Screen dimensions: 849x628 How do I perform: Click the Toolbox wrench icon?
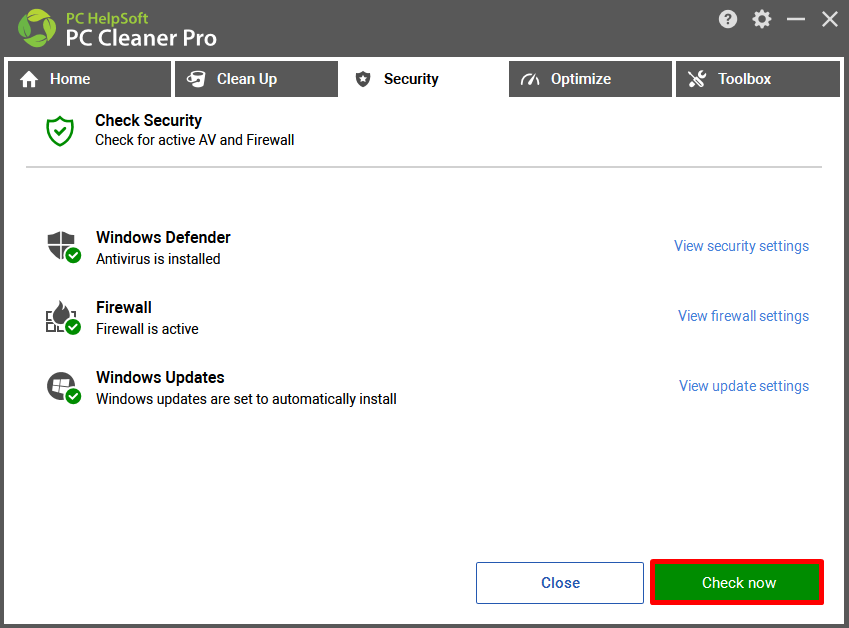697,79
